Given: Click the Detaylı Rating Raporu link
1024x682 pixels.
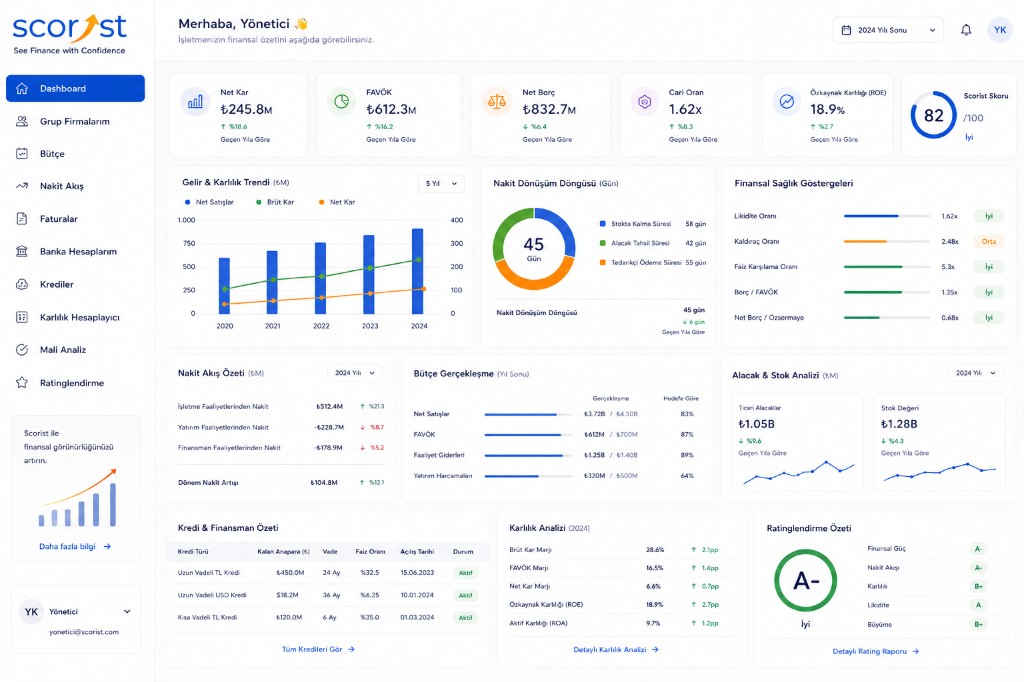Looking at the screenshot, I should (x=876, y=651).
